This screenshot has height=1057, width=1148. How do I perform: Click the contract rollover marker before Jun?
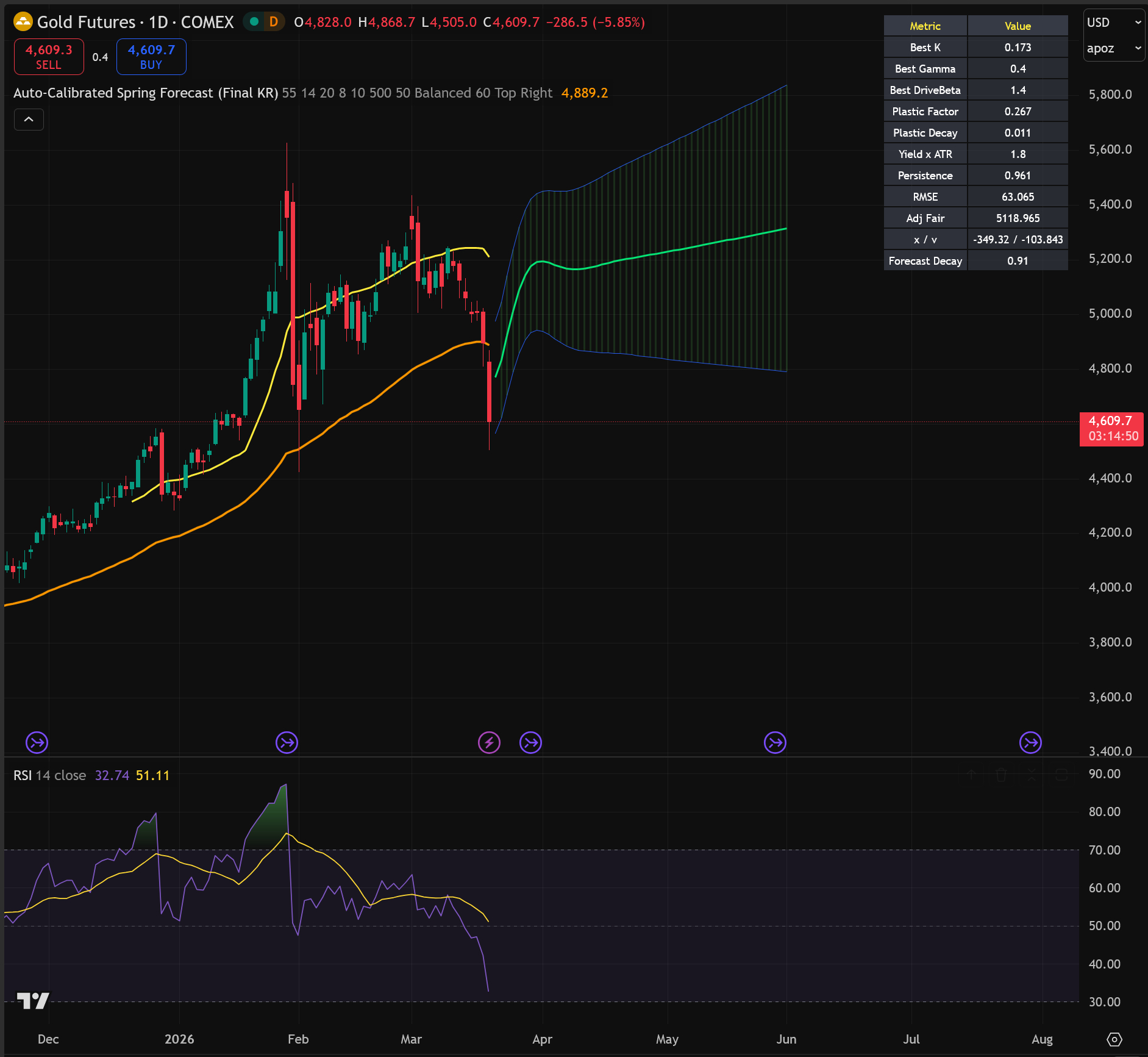tap(775, 742)
